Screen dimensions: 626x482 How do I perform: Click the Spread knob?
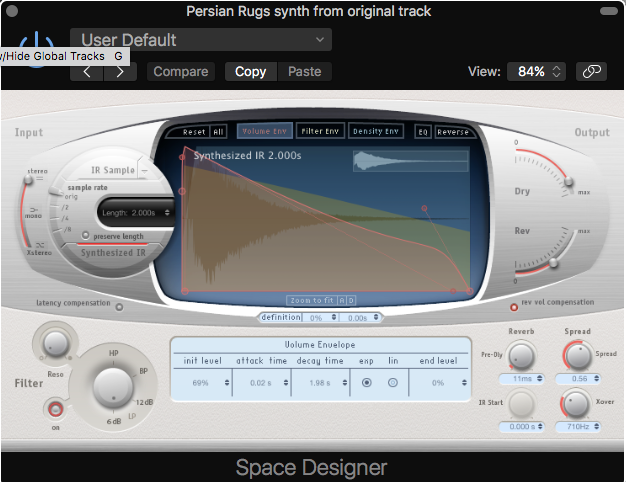578,355
